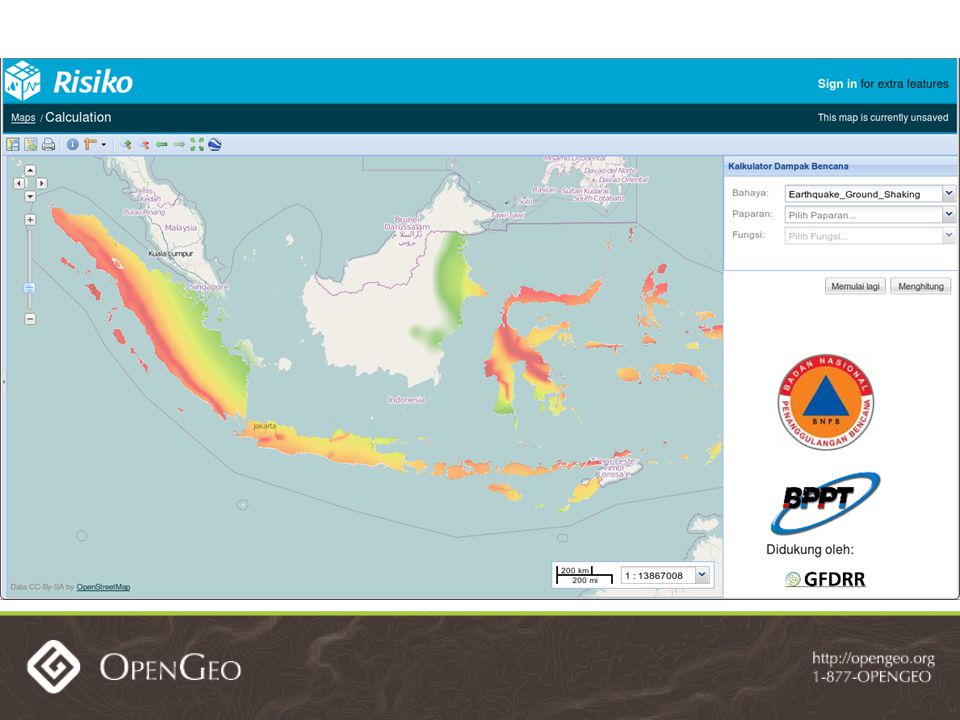960x720 pixels.
Task: Click the Earthquake_Ground_Shaking hazard field
Action: [863, 194]
